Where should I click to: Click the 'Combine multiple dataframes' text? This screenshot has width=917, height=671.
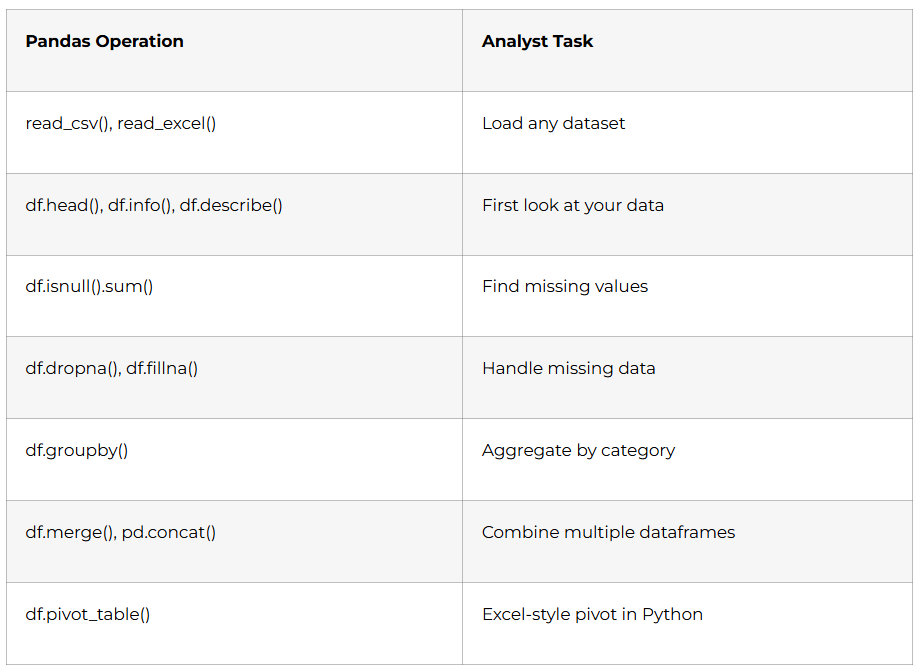pos(608,532)
